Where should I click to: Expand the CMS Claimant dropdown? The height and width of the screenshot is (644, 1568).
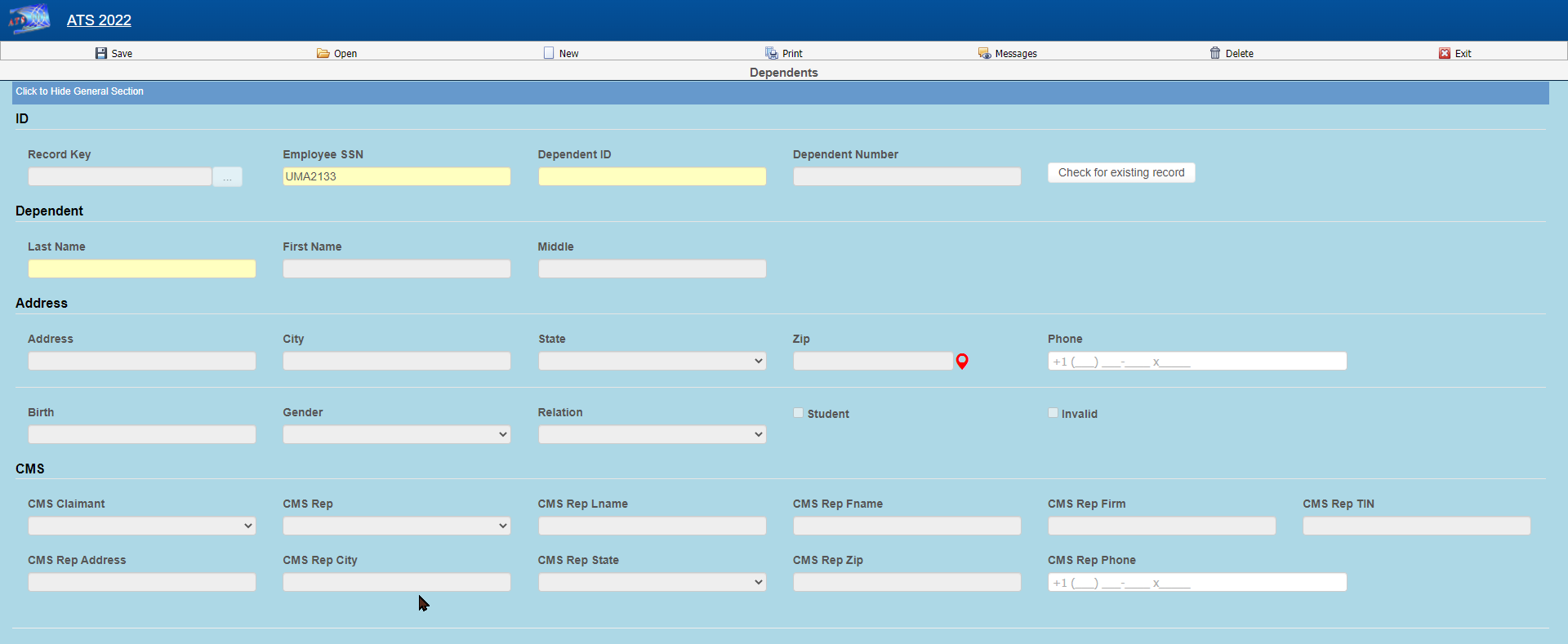tap(141, 526)
